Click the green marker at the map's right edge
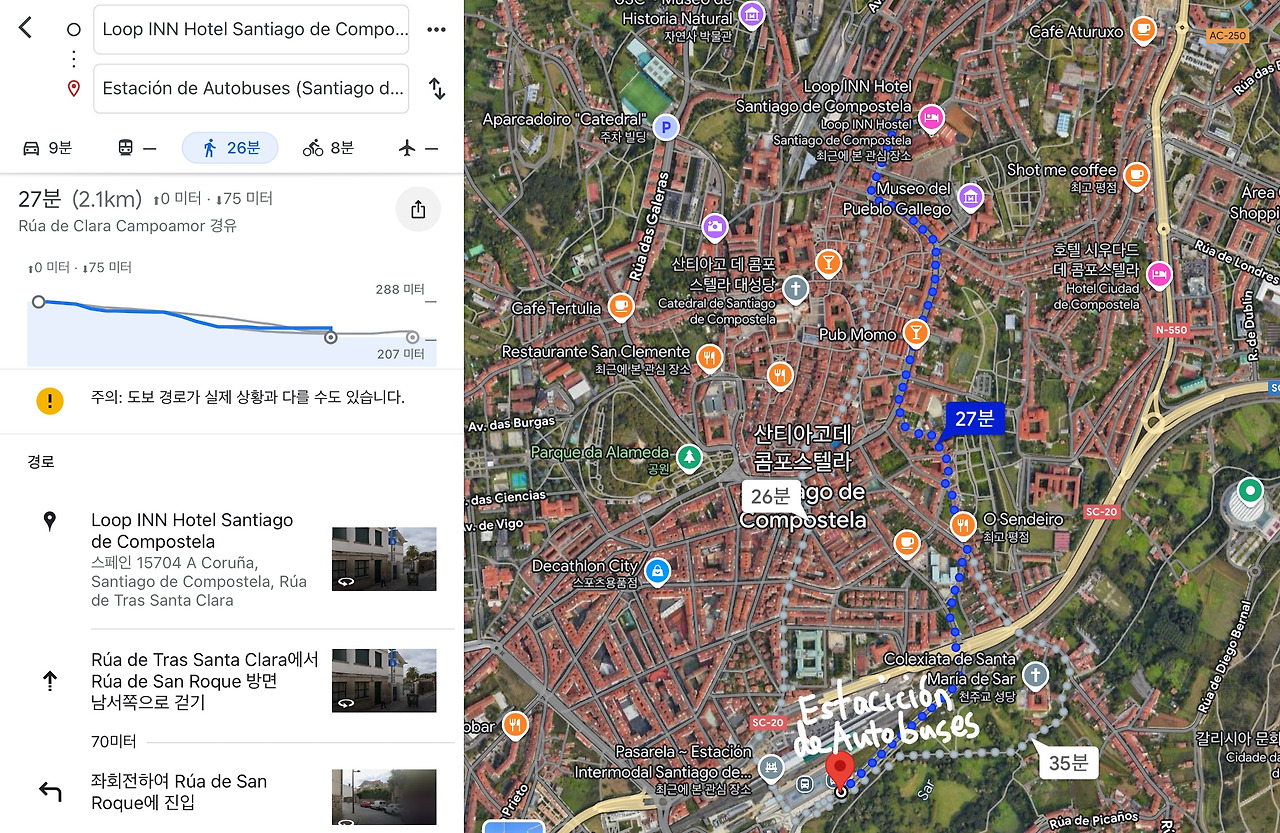Screen dimensions: 1280x833 [1249, 491]
